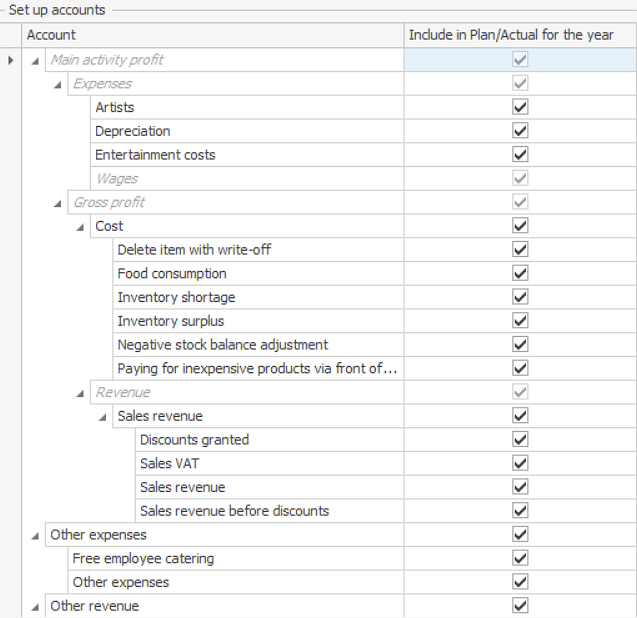This screenshot has width=637, height=618.
Task: Toggle checkbox for Entertainment costs
Action: pos(519,155)
